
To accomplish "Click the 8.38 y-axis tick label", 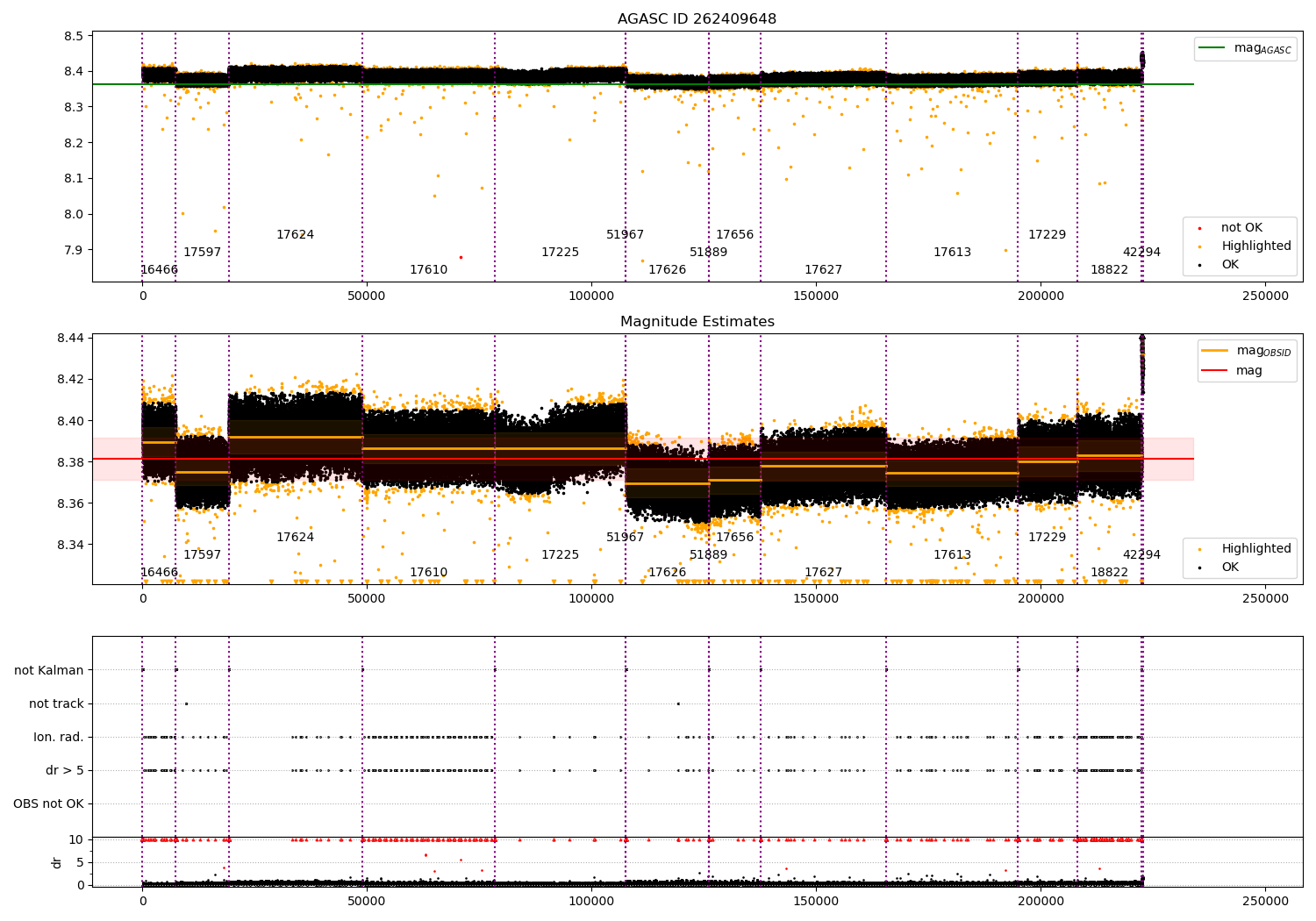I will point(70,462).
